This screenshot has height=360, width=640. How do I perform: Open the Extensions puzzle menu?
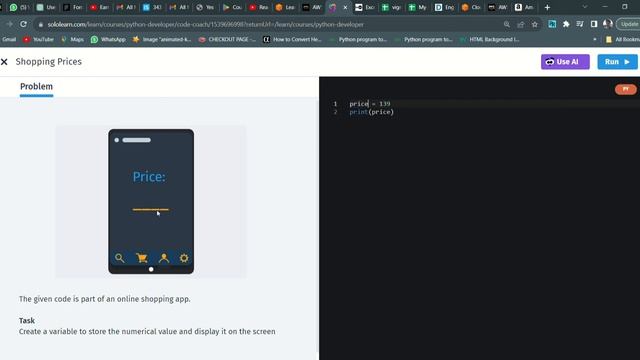pos(566,24)
